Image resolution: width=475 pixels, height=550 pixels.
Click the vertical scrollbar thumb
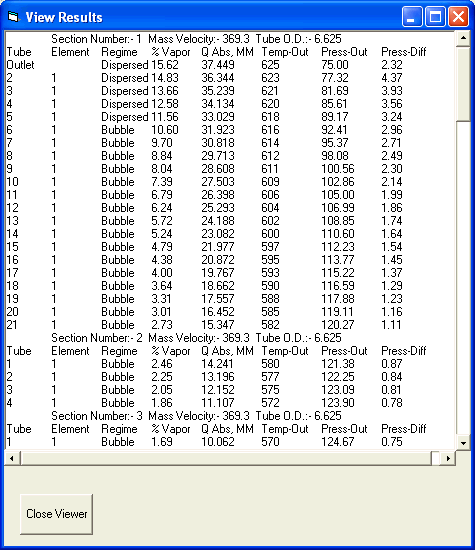click(463, 83)
